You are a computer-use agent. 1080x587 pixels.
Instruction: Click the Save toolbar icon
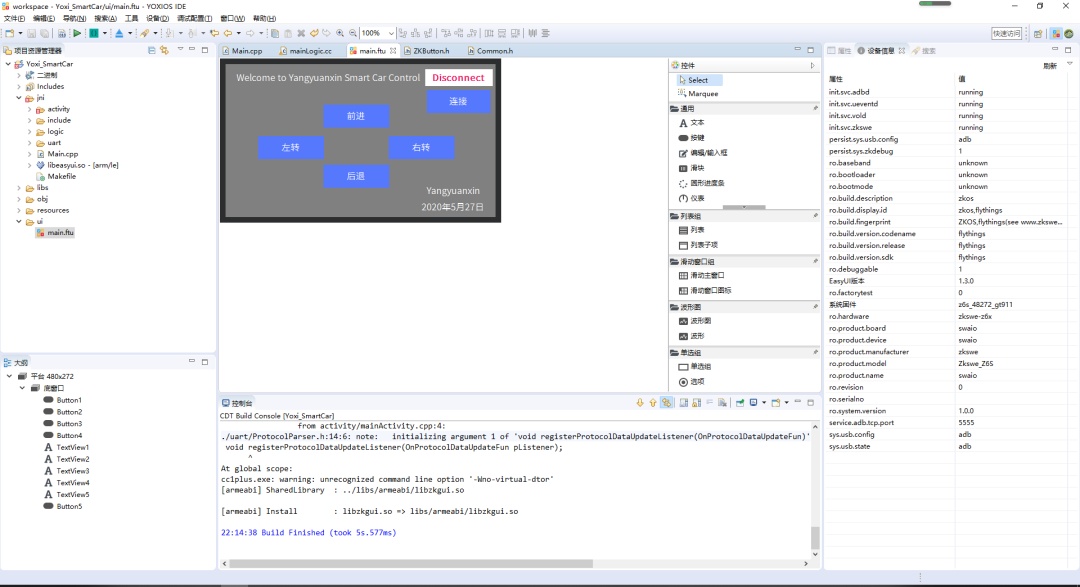coord(32,33)
